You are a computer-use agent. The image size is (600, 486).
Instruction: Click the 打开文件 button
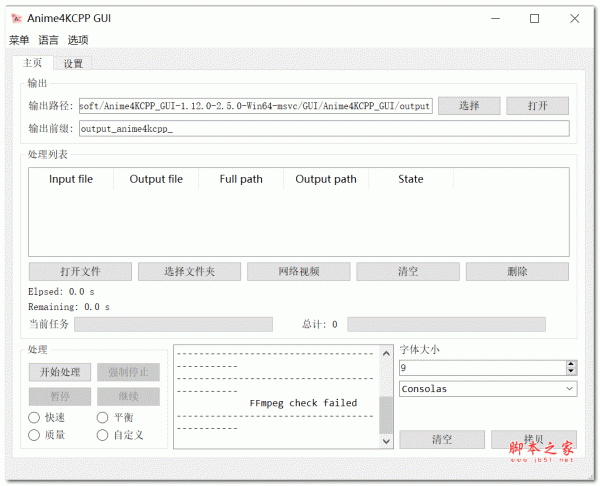click(x=80, y=271)
